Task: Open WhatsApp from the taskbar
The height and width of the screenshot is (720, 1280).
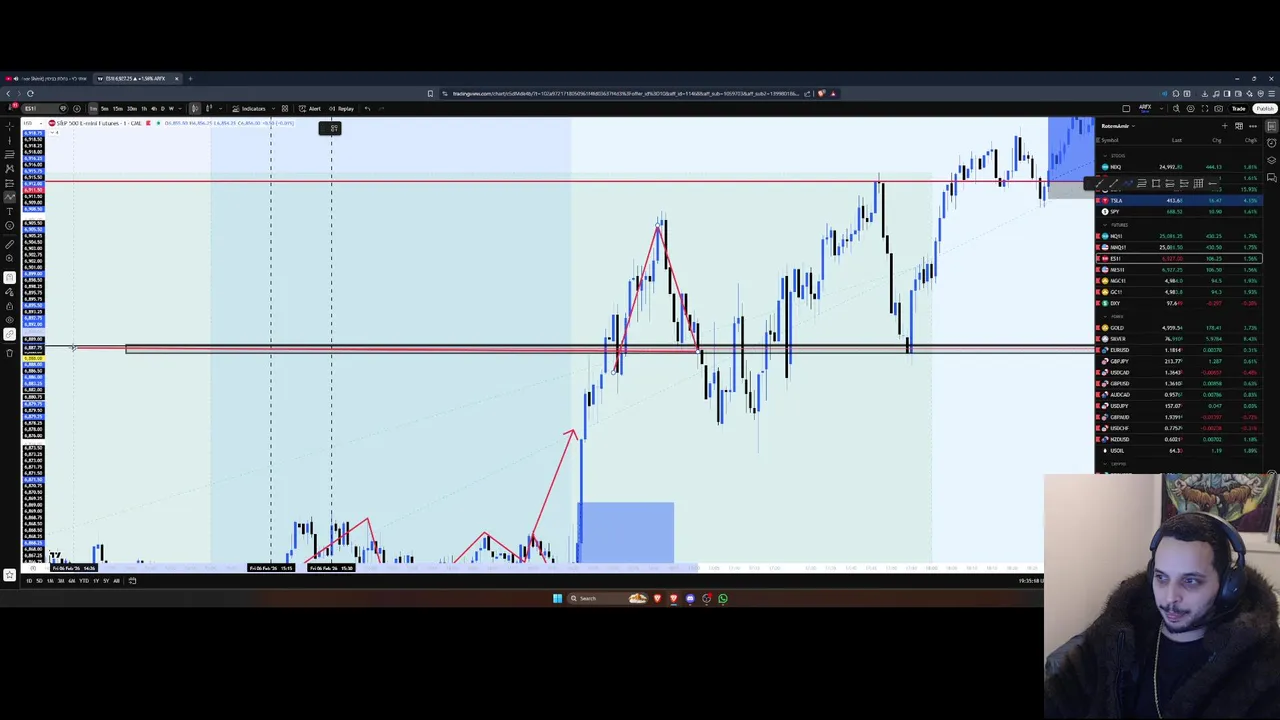Action: (x=722, y=598)
